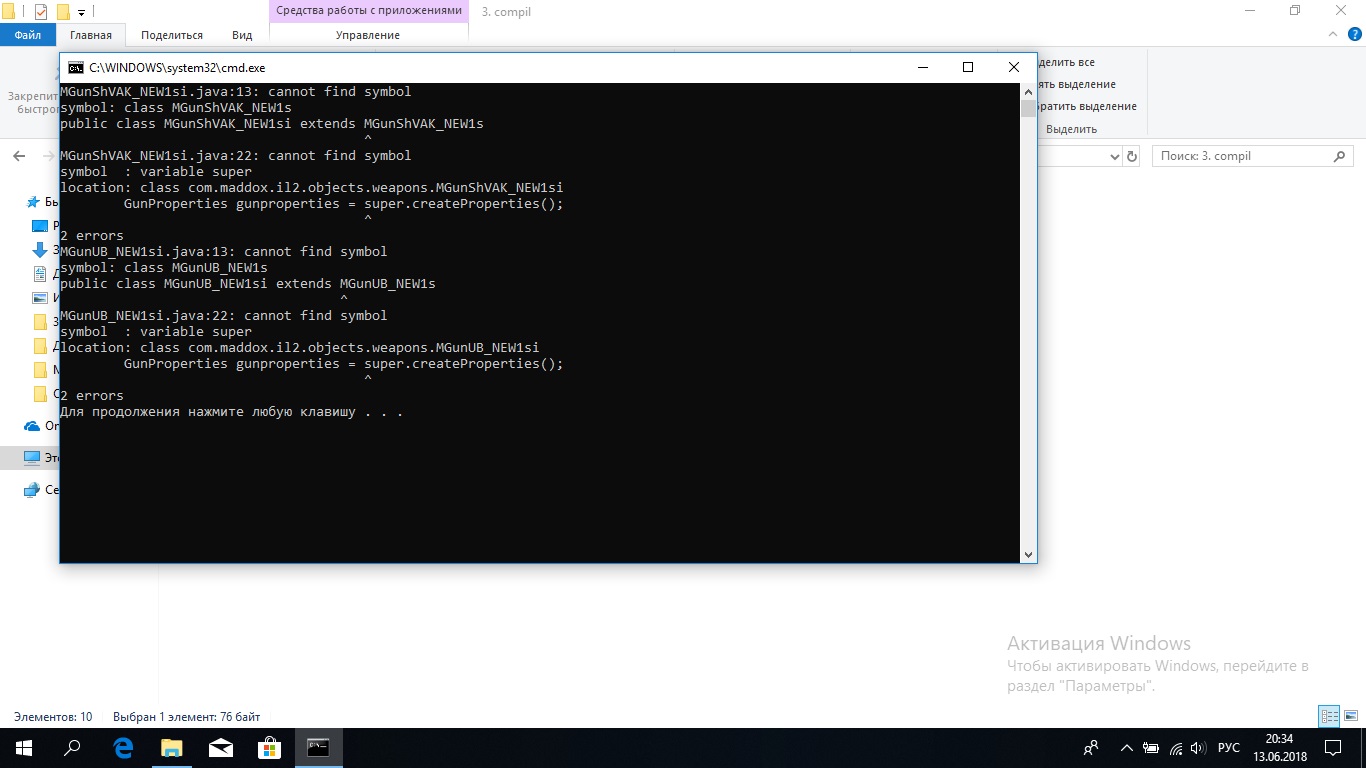Open the Windows Start menu
The image size is (1366, 768).
[x=24, y=748]
